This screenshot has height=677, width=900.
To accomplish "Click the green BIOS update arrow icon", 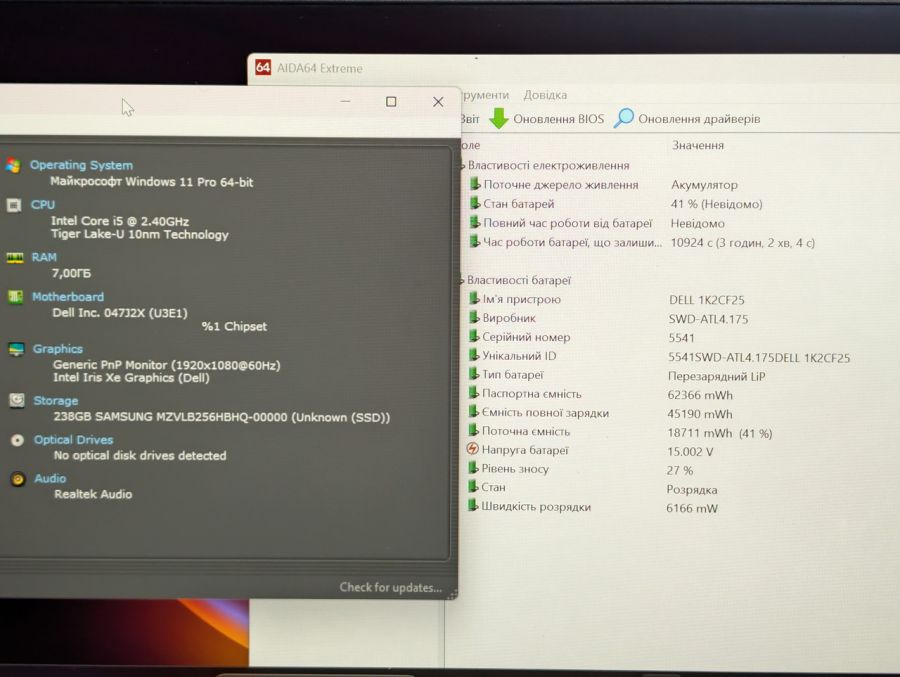I will (x=499, y=119).
